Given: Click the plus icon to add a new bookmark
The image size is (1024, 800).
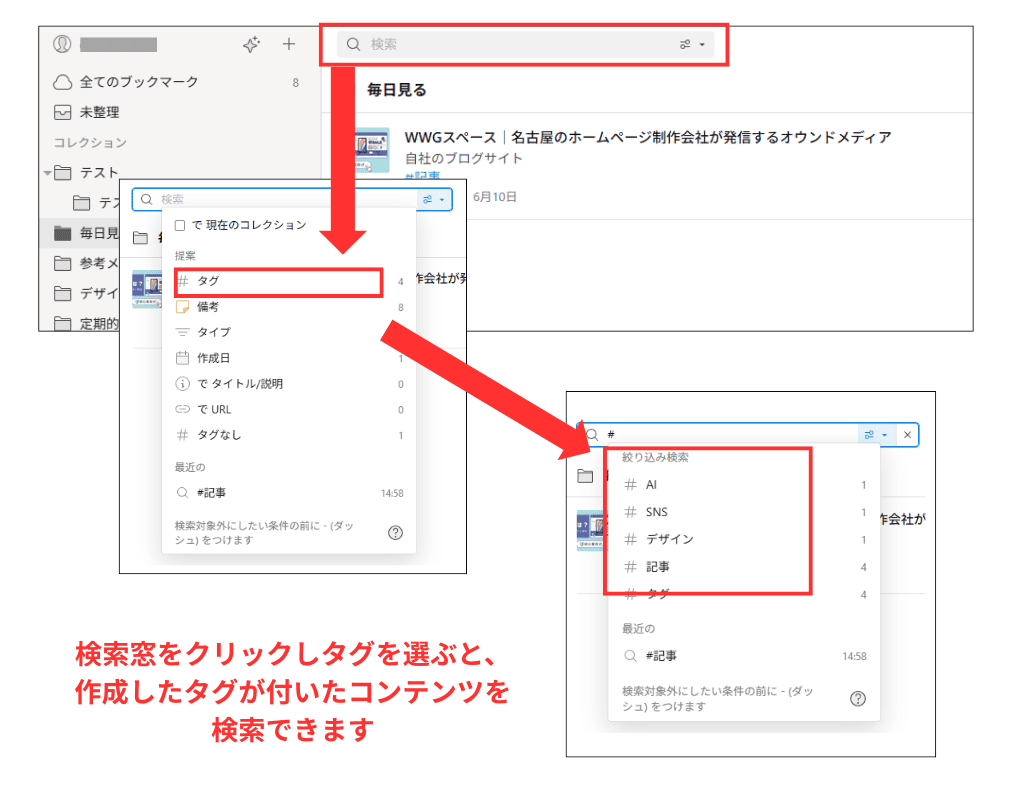Looking at the screenshot, I should tap(289, 44).
